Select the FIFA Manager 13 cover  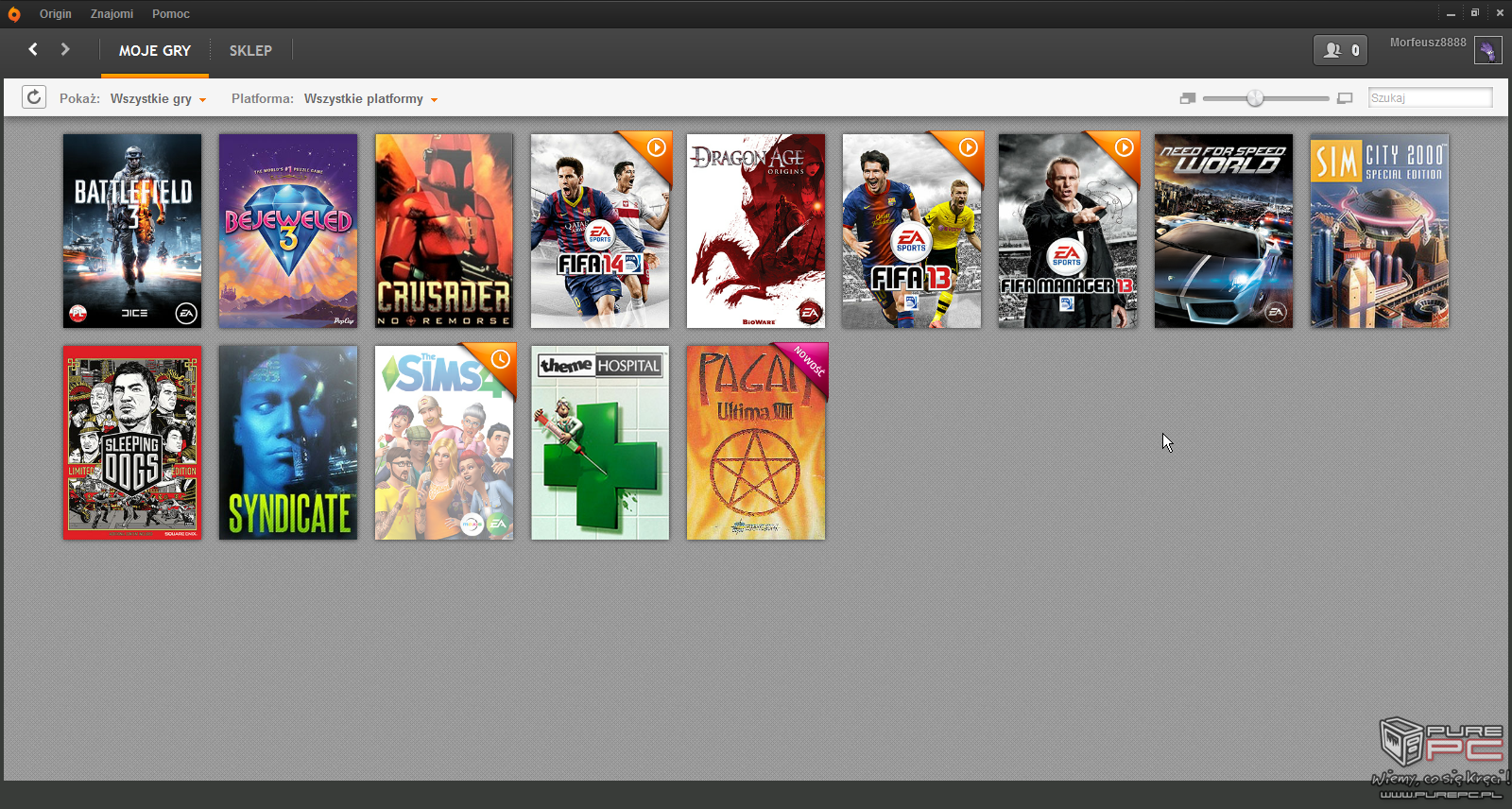click(x=1068, y=231)
